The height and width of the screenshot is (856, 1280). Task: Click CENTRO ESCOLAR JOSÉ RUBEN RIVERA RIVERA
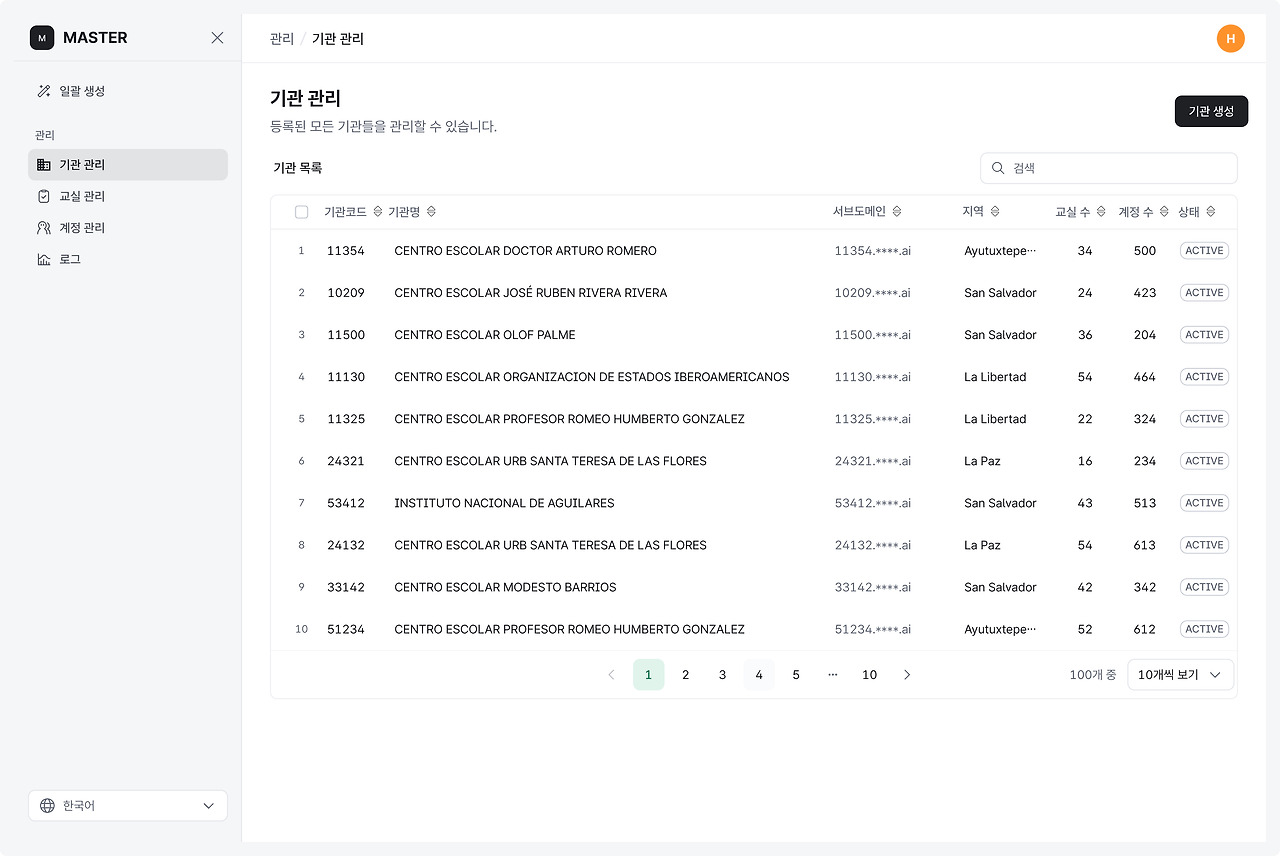tap(531, 293)
